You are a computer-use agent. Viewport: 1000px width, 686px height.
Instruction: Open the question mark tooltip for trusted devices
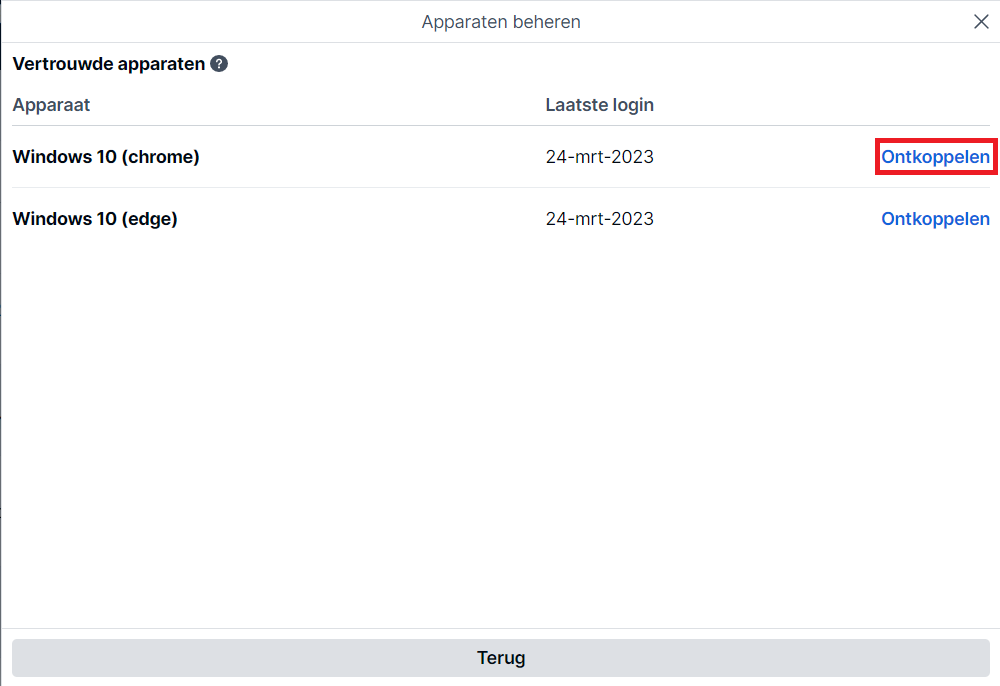(219, 64)
